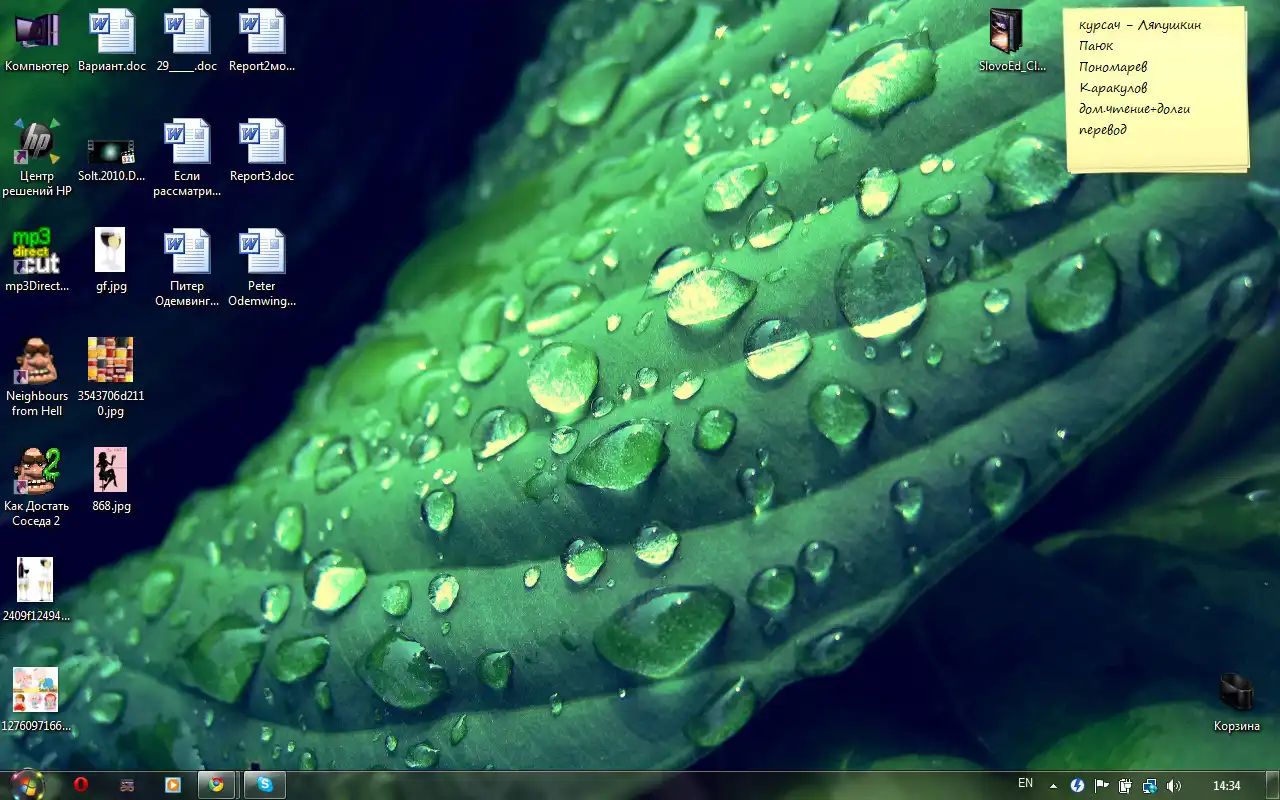1280x800 pixels.
Task: Switch to the Google Chrome taskbar window
Action: coord(217,785)
